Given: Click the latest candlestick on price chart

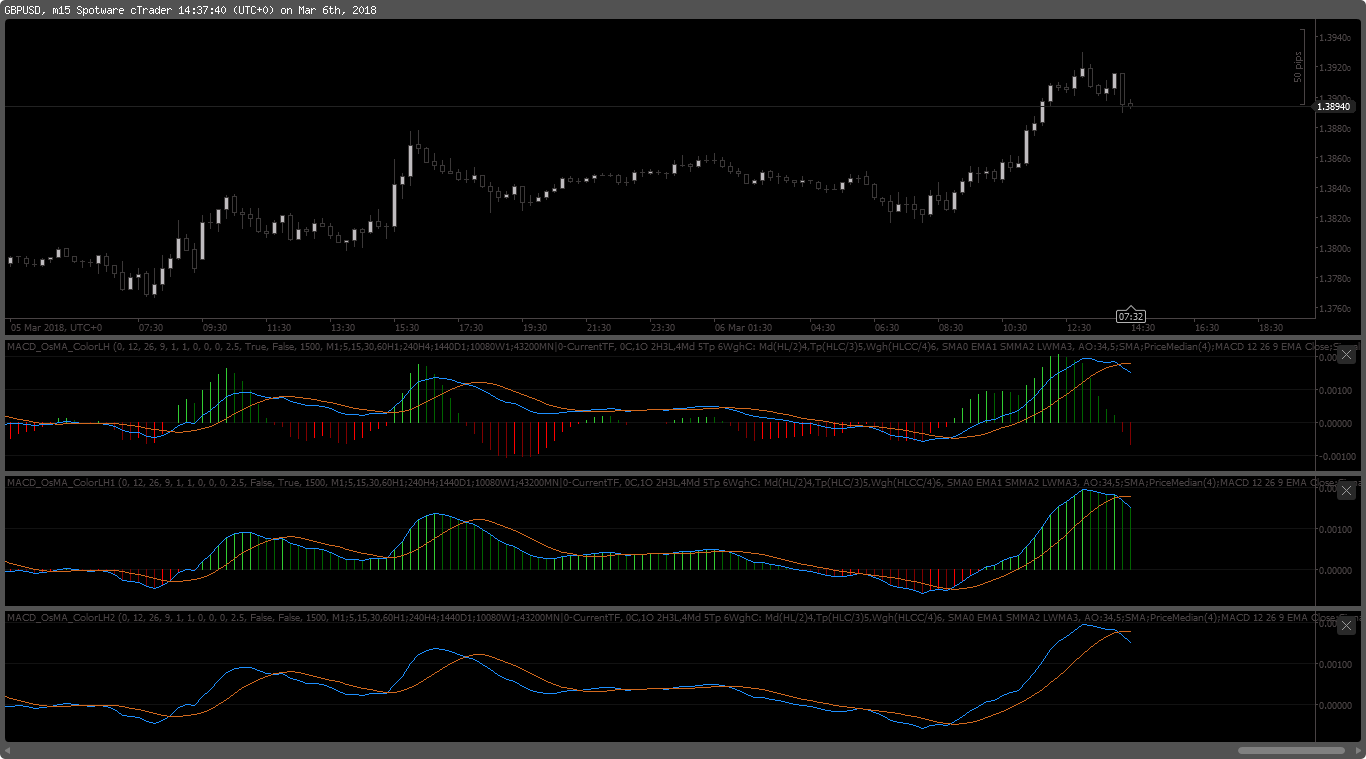Looking at the screenshot, I should pos(1130,103).
